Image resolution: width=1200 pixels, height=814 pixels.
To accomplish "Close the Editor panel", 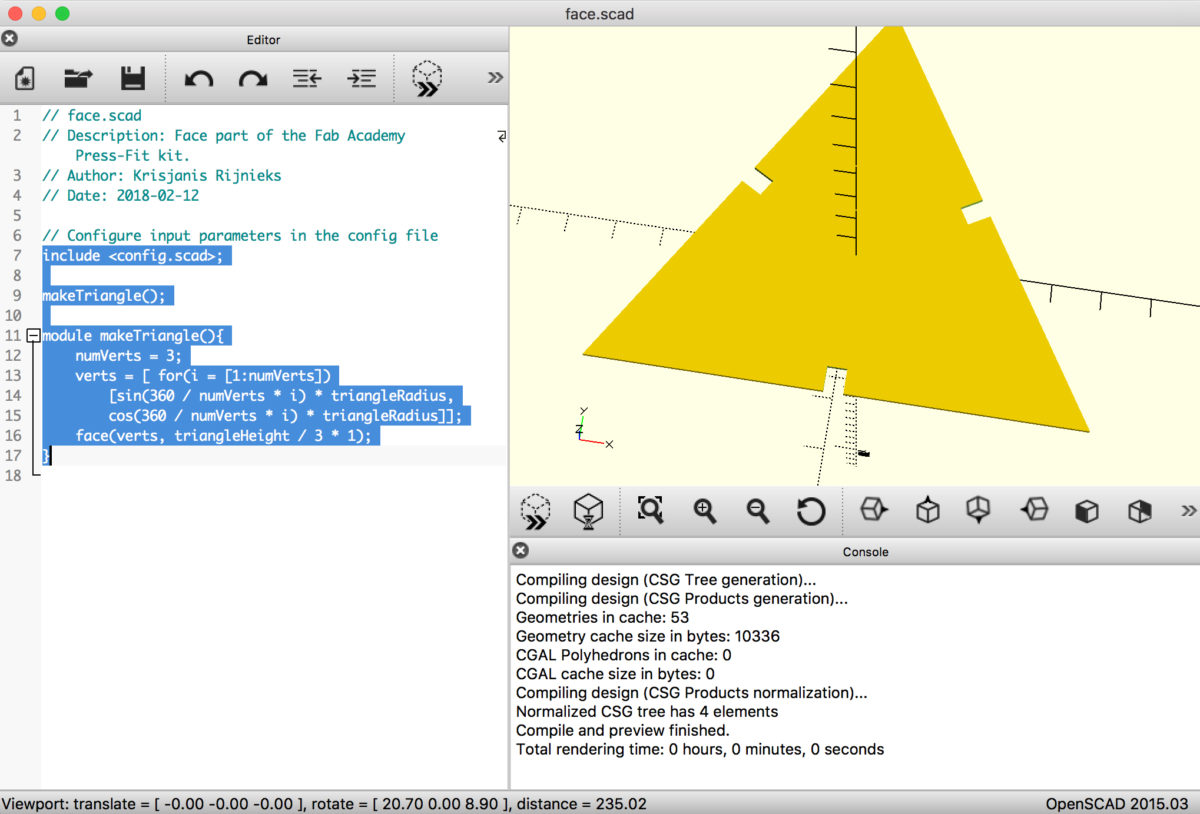I will click(x=9, y=38).
